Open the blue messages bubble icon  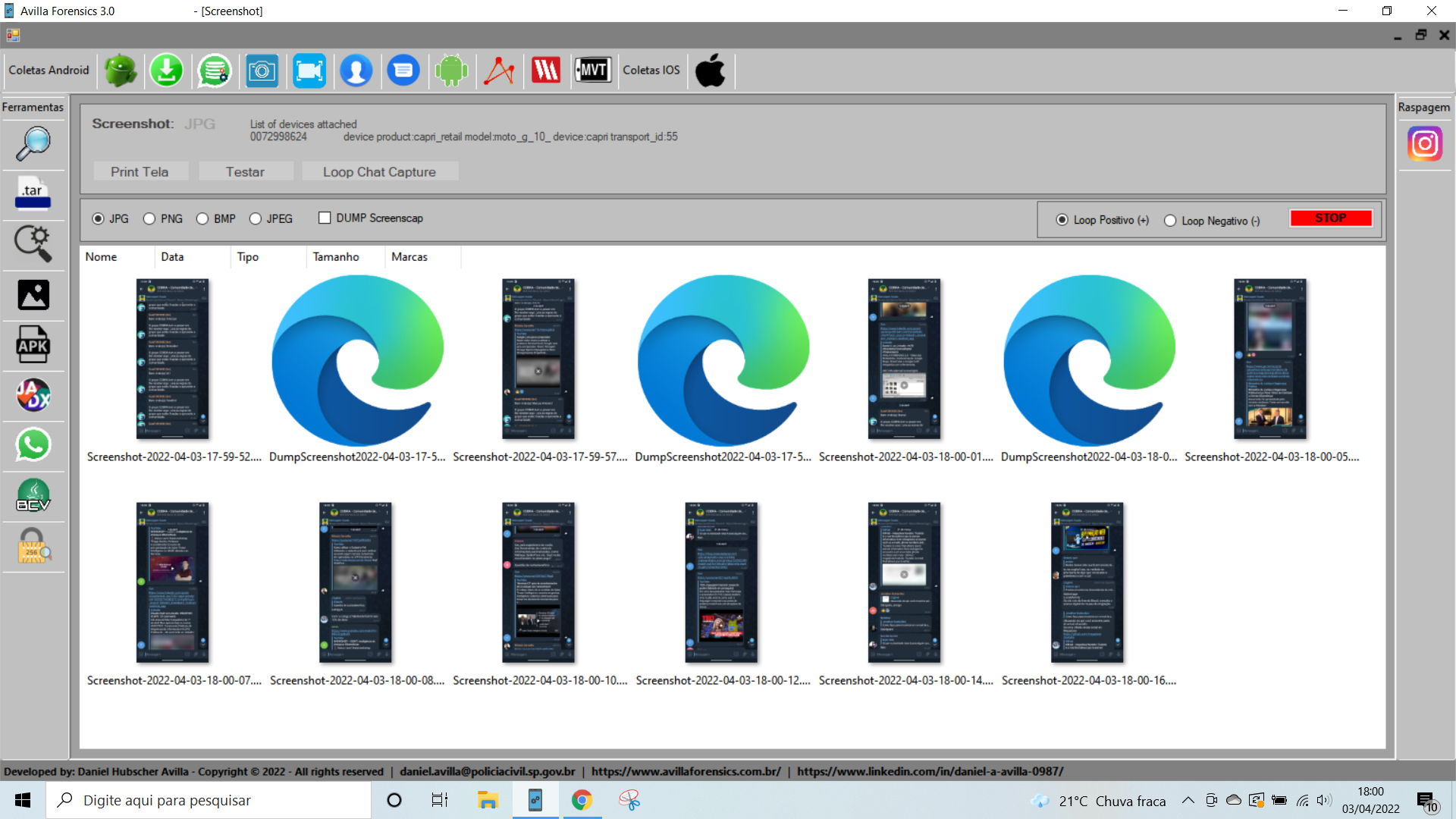403,71
